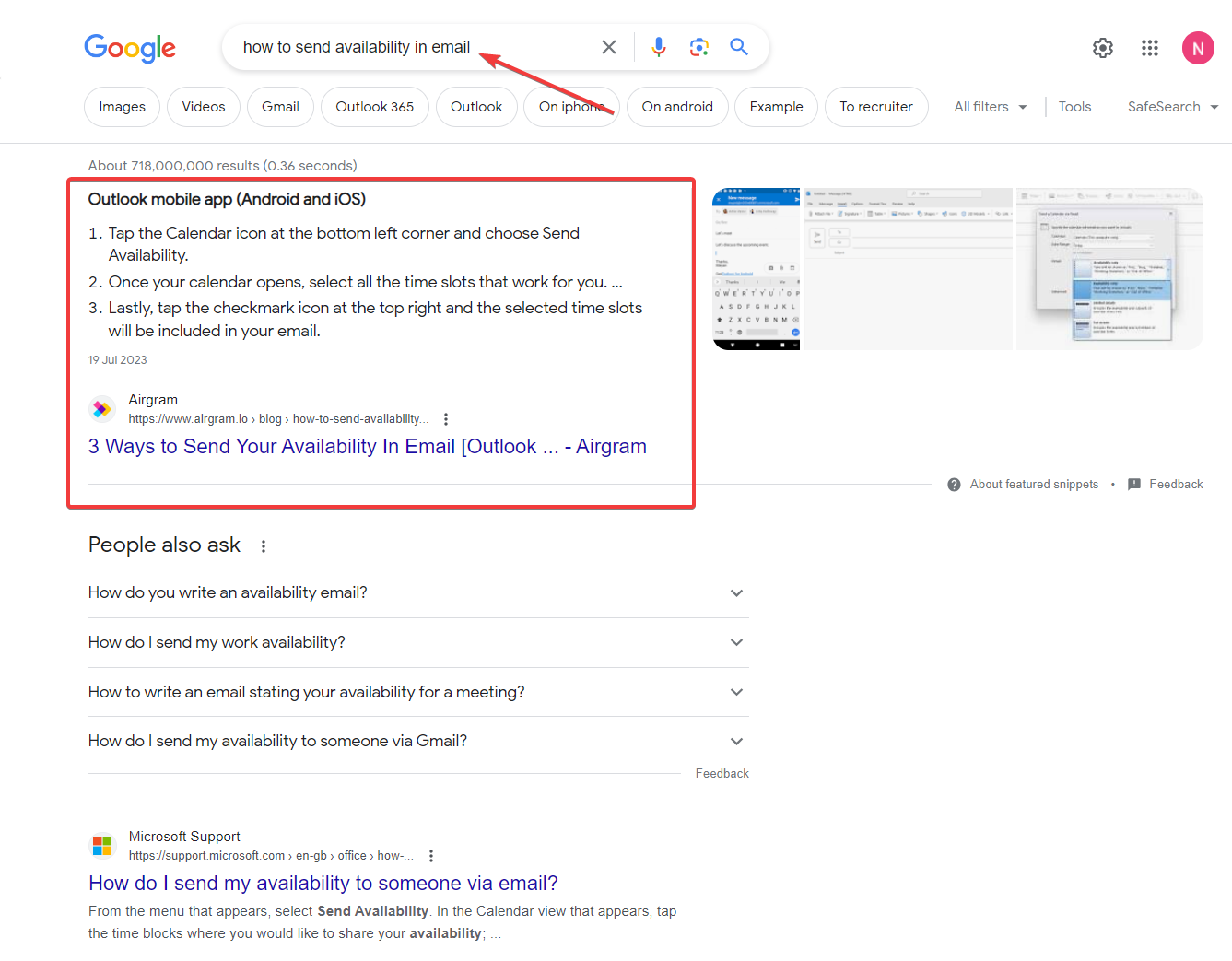Click 'Outlook mobile app (Android and iOS)' heading

227,199
